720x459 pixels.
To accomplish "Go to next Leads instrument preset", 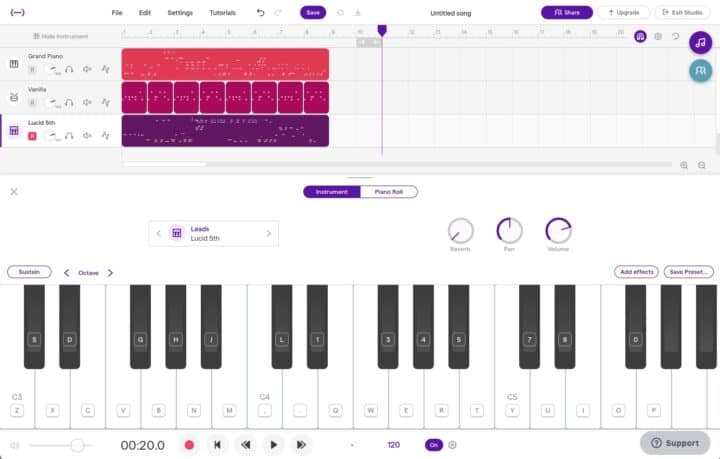I will click(268, 233).
